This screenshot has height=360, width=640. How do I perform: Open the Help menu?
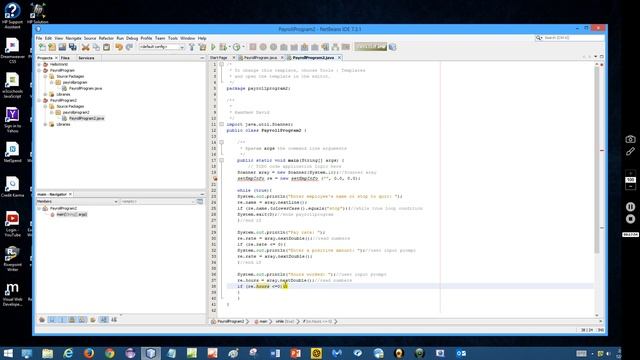(202, 38)
